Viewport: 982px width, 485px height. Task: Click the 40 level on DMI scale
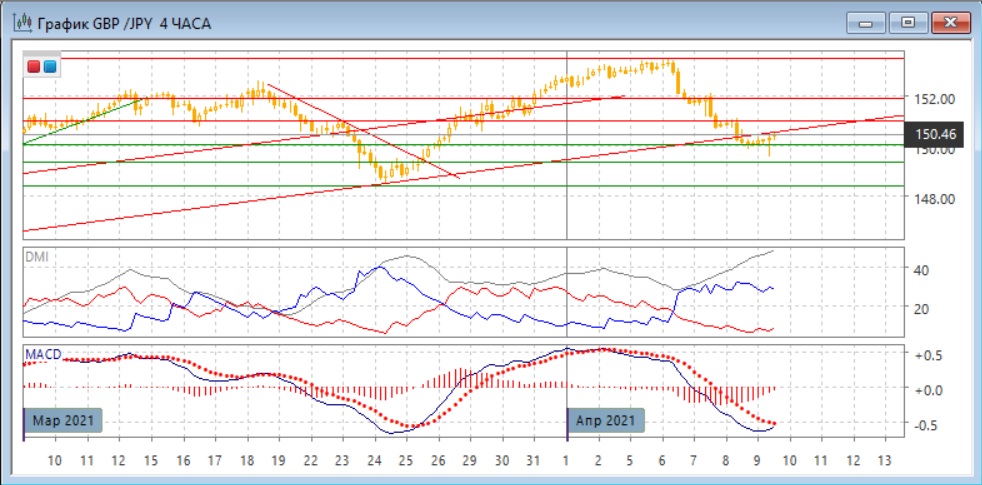pyautogui.click(x=924, y=269)
